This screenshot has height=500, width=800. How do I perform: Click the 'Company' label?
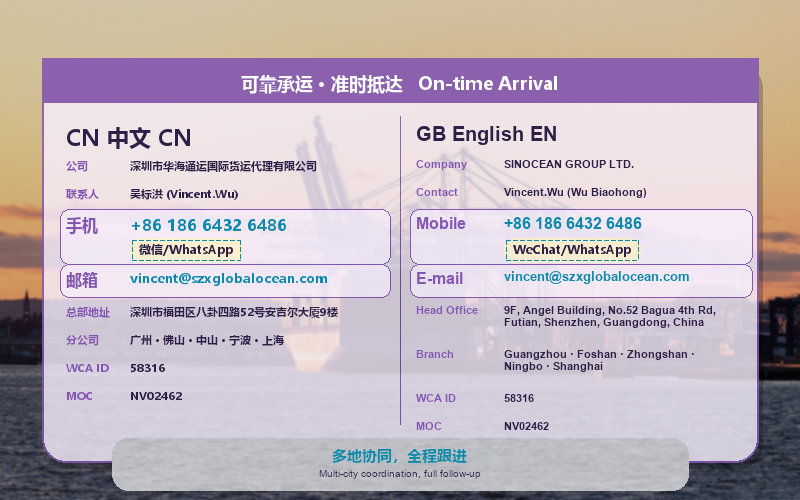click(441, 164)
